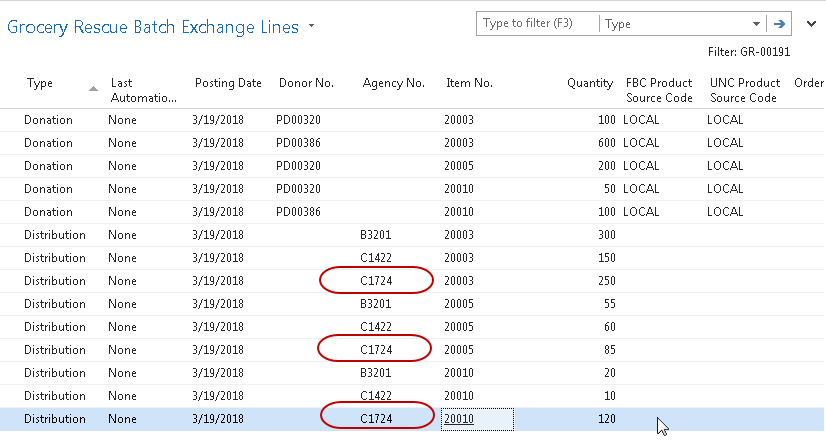826x442 pixels.
Task: Open the Type filter field dropdown
Action: click(755, 24)
